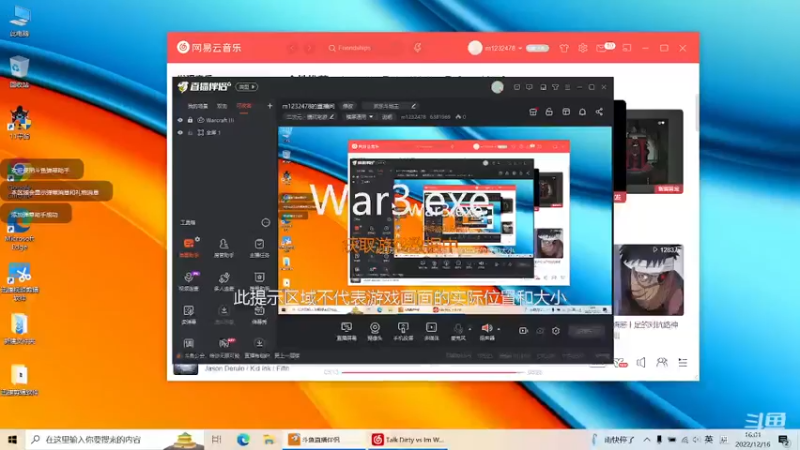Add a multimedia source from bottom bar
Screen dimensions: 800x450
tap(431, 331)
